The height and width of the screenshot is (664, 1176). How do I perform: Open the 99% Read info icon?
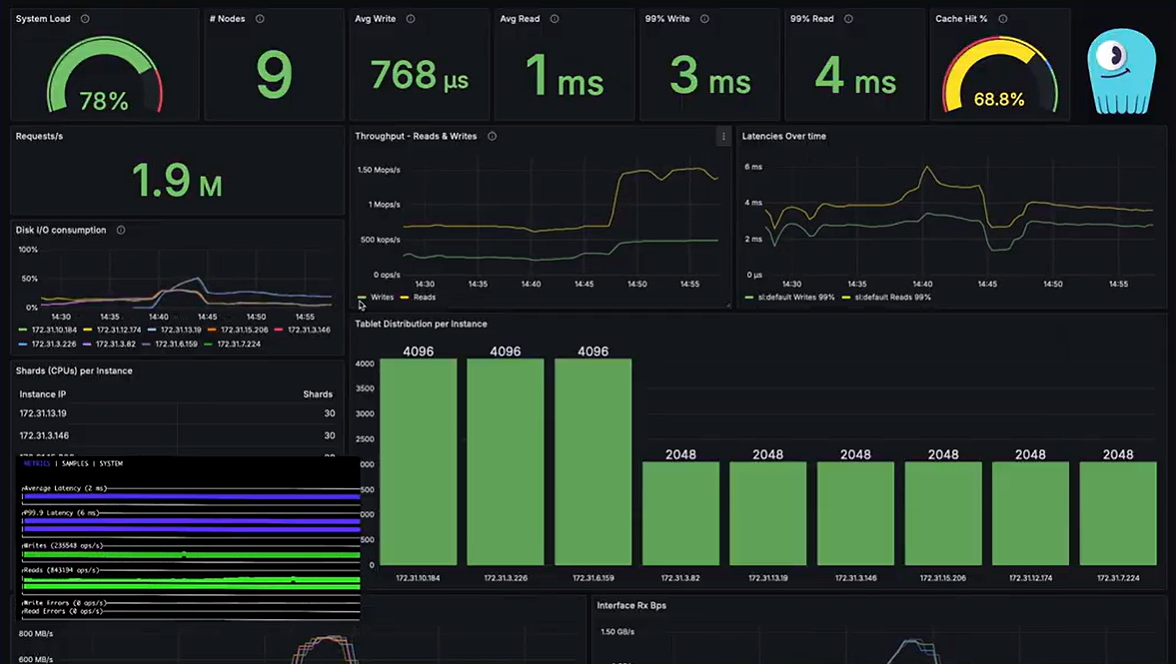[848, 19]
